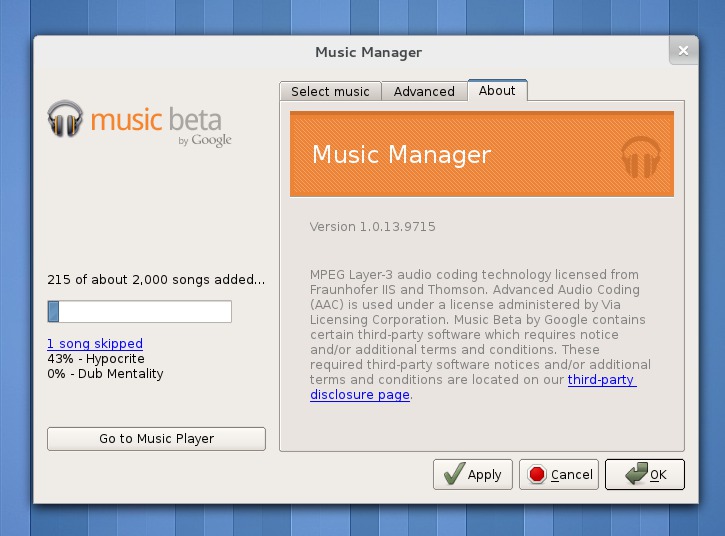Confirm with the OK button
Image resolution: width=725 pixels, height=536 pixels.
(645, 474)
